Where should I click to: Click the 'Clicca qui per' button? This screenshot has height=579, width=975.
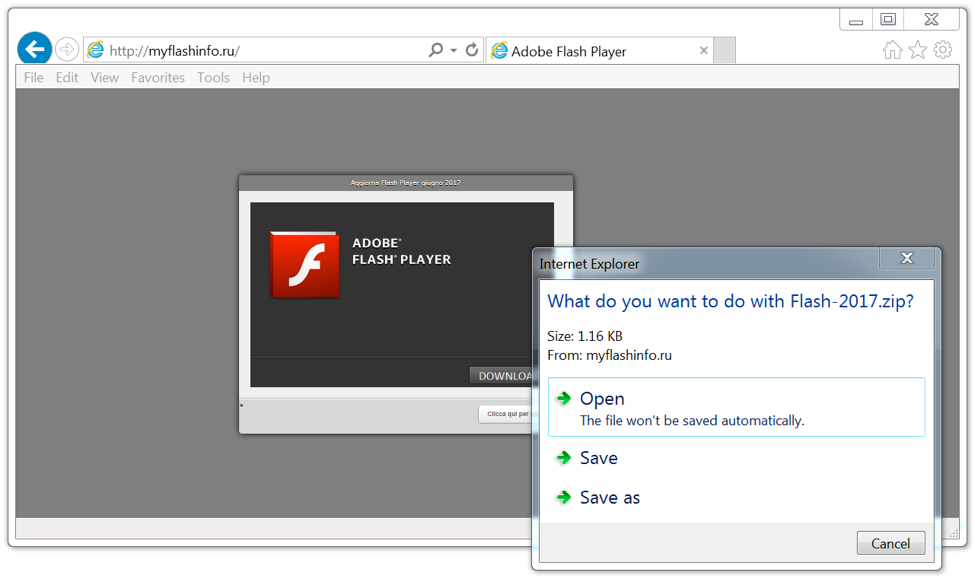(x=506, y=414)
